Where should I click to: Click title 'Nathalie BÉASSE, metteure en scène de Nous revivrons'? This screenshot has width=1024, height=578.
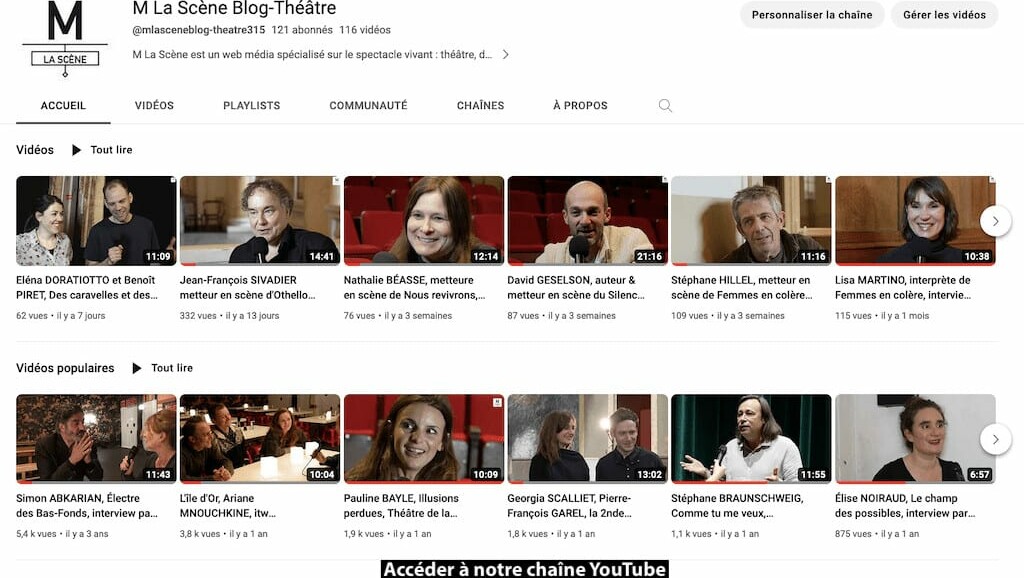tap(415, 288)
